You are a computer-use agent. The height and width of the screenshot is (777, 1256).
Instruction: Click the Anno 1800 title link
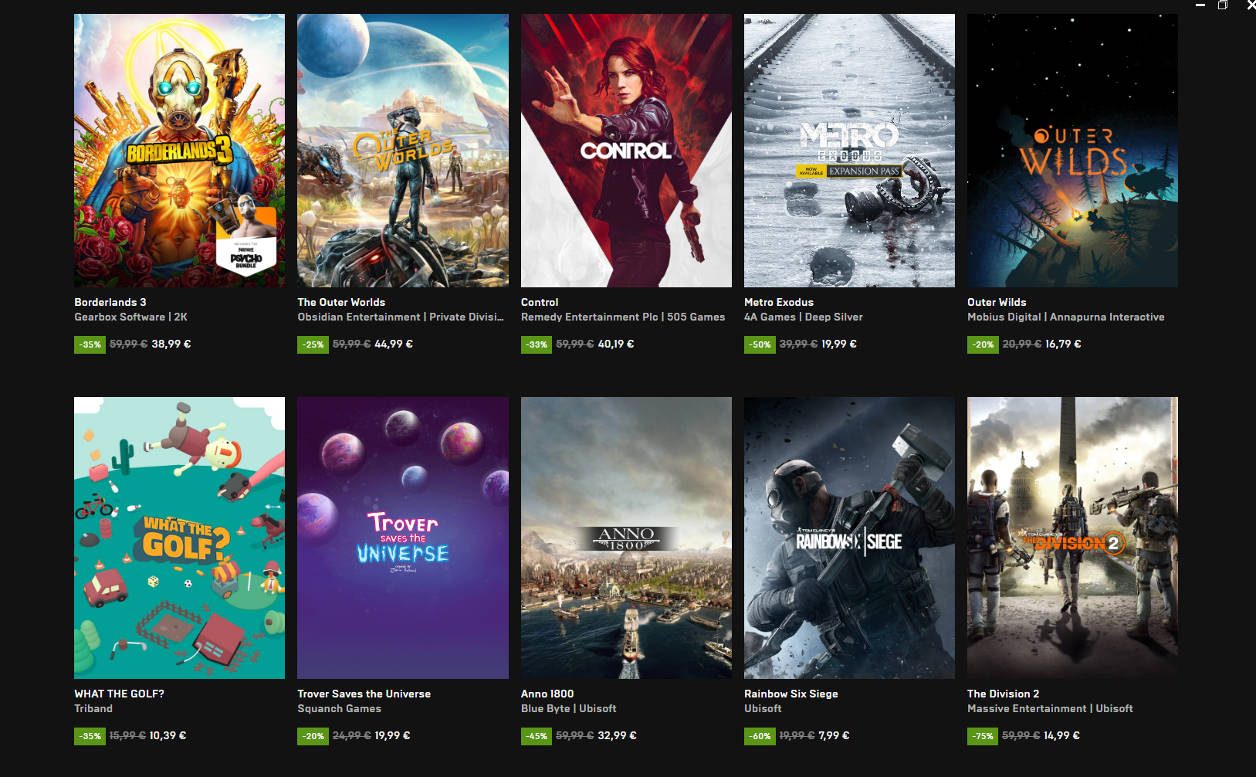coord(547,694)
